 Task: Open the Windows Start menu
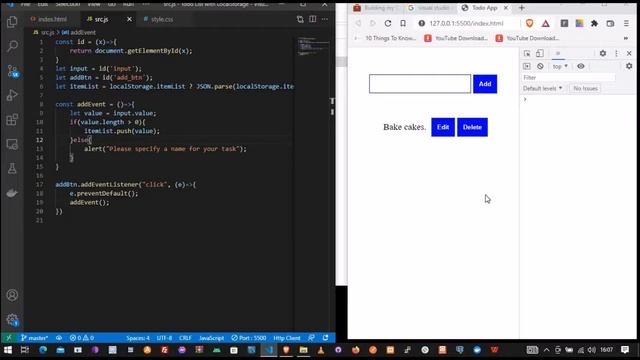8,350
